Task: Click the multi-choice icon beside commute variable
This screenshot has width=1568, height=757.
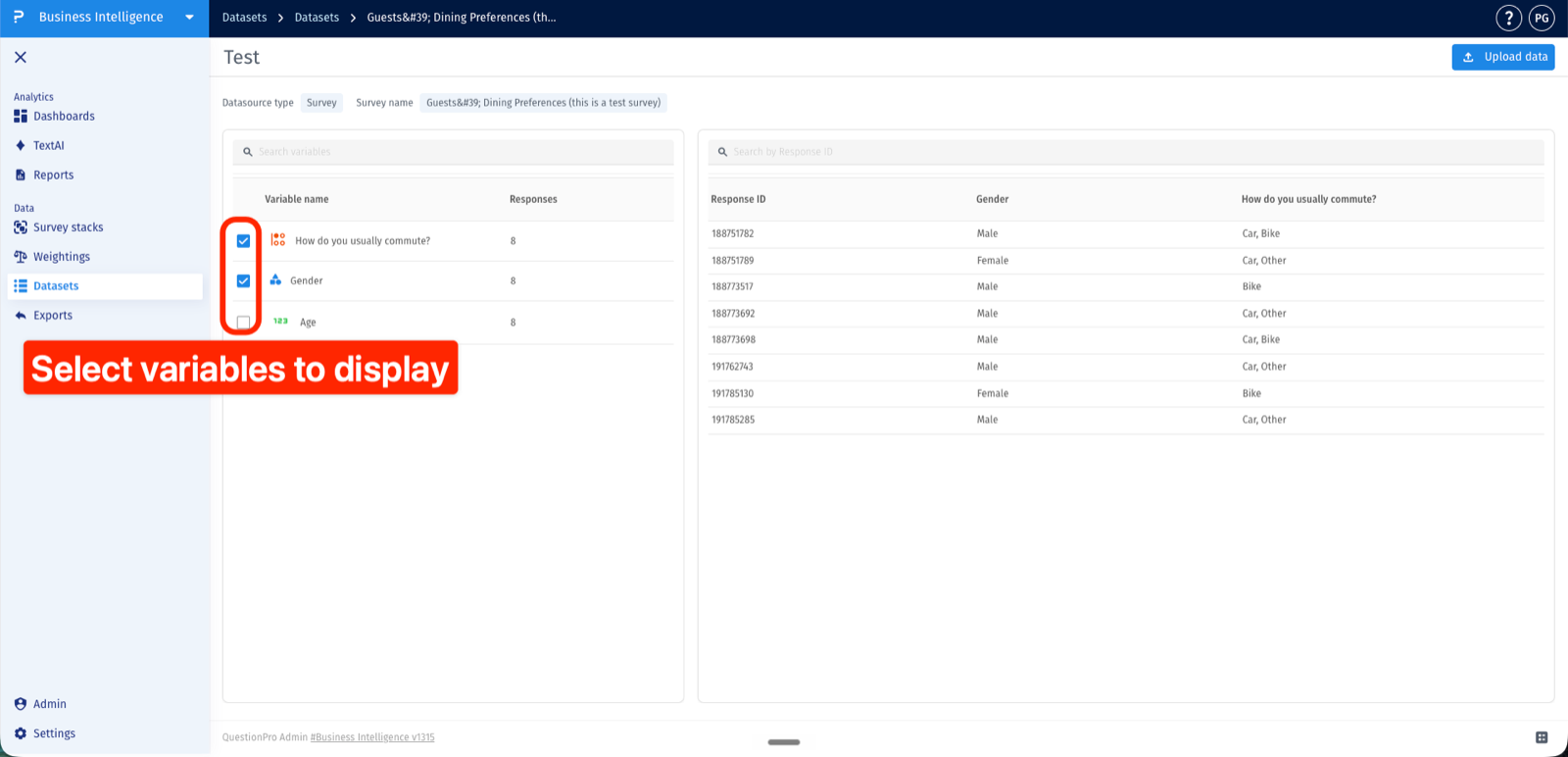Action: tap(278, 239)
